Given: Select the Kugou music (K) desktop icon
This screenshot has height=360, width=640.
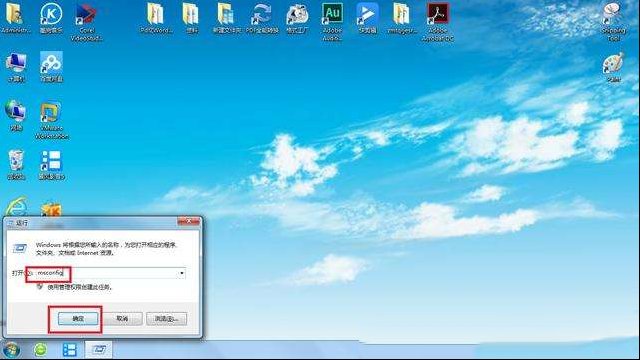Looking at the screenshot, I should 51,18.
